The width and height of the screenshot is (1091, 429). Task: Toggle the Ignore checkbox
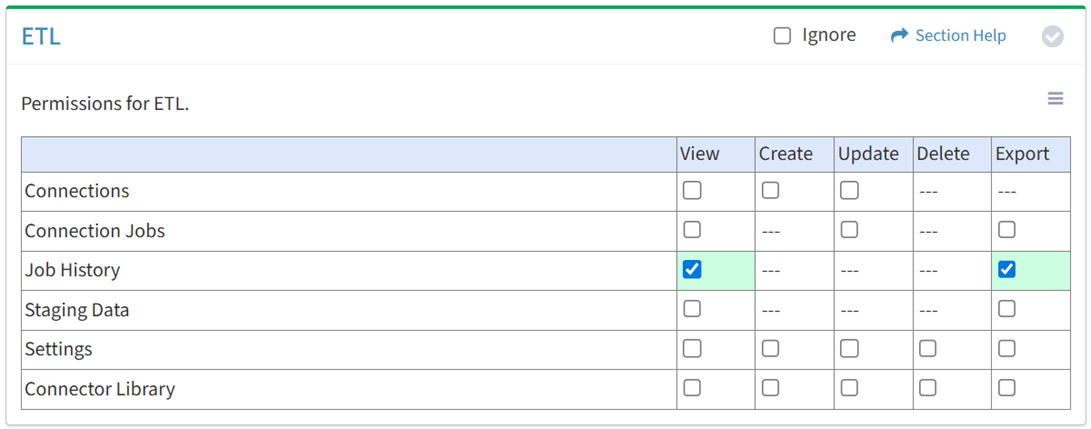click(x=782, y=36)
